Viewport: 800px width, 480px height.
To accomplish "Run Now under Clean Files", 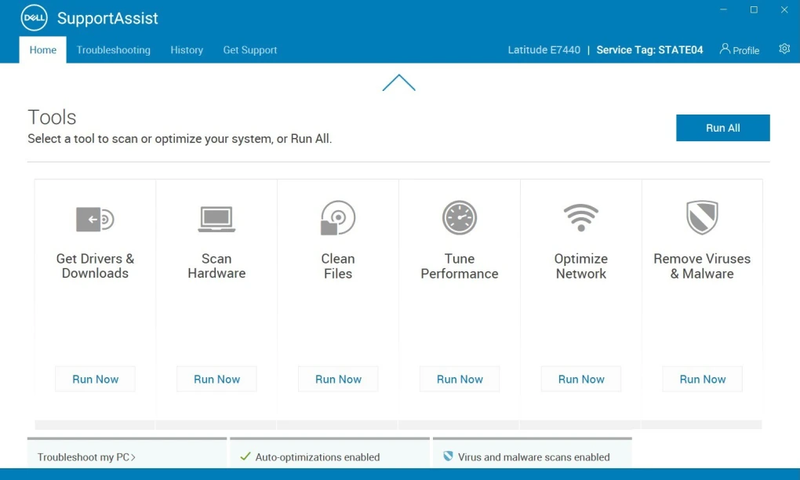I will [x=338, y=379].
